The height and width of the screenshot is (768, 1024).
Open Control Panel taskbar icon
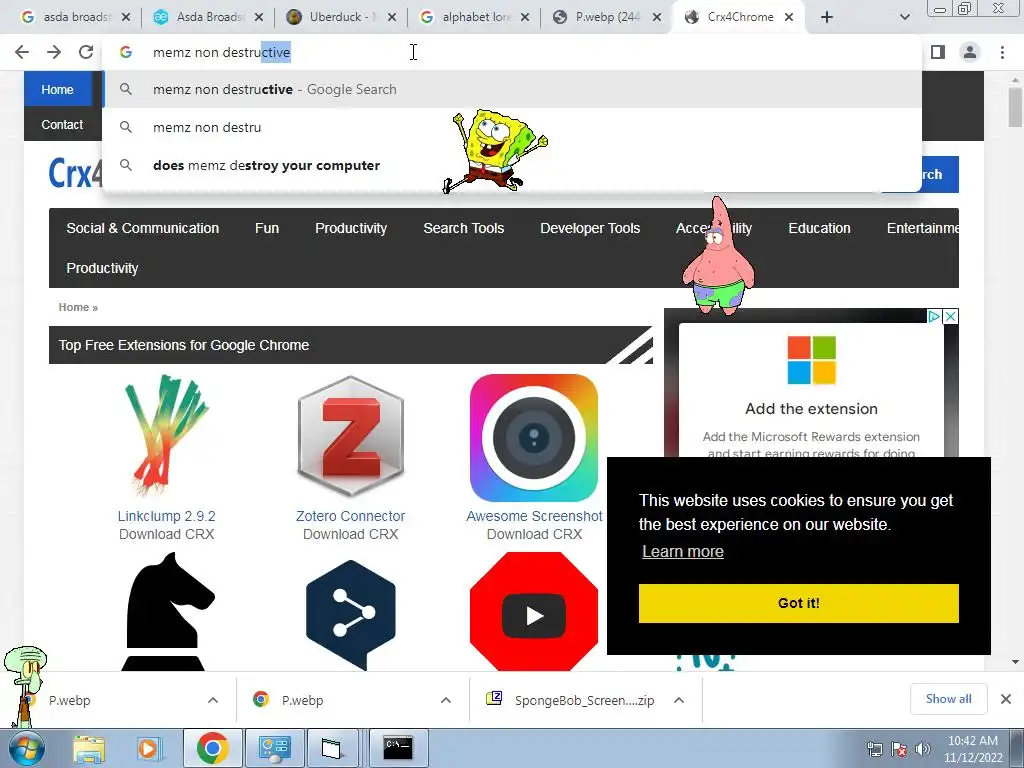[274, 748]
